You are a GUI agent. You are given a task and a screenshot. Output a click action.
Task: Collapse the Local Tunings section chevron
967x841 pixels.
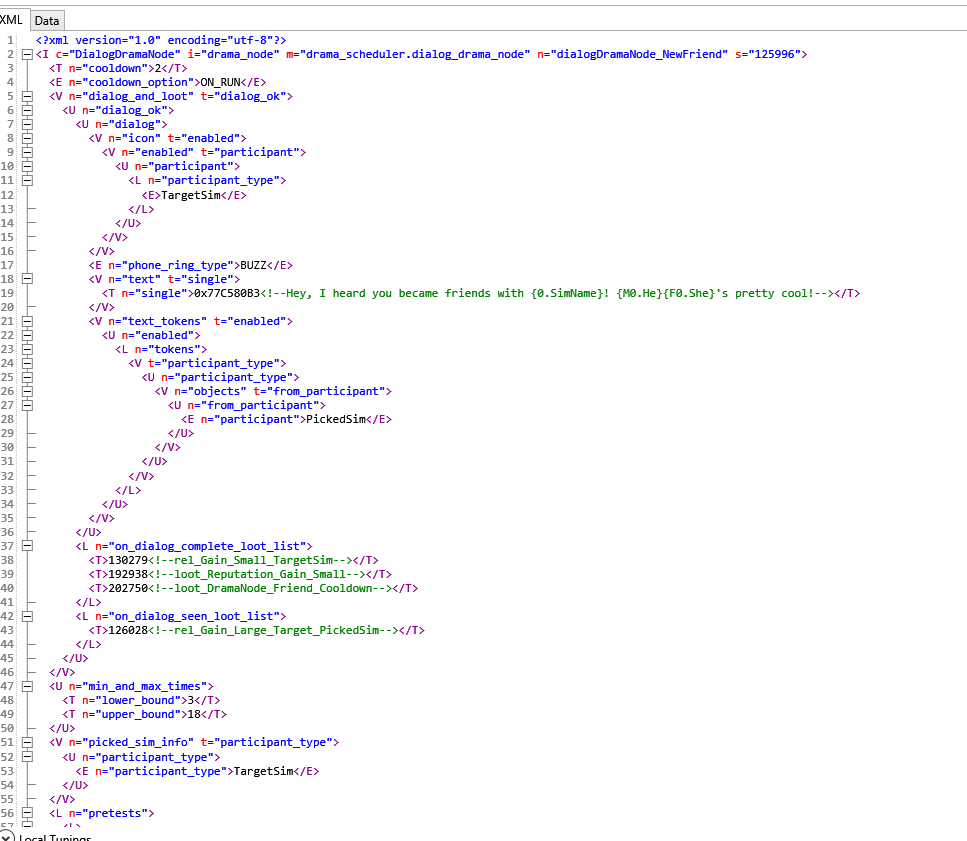[6, 837]
